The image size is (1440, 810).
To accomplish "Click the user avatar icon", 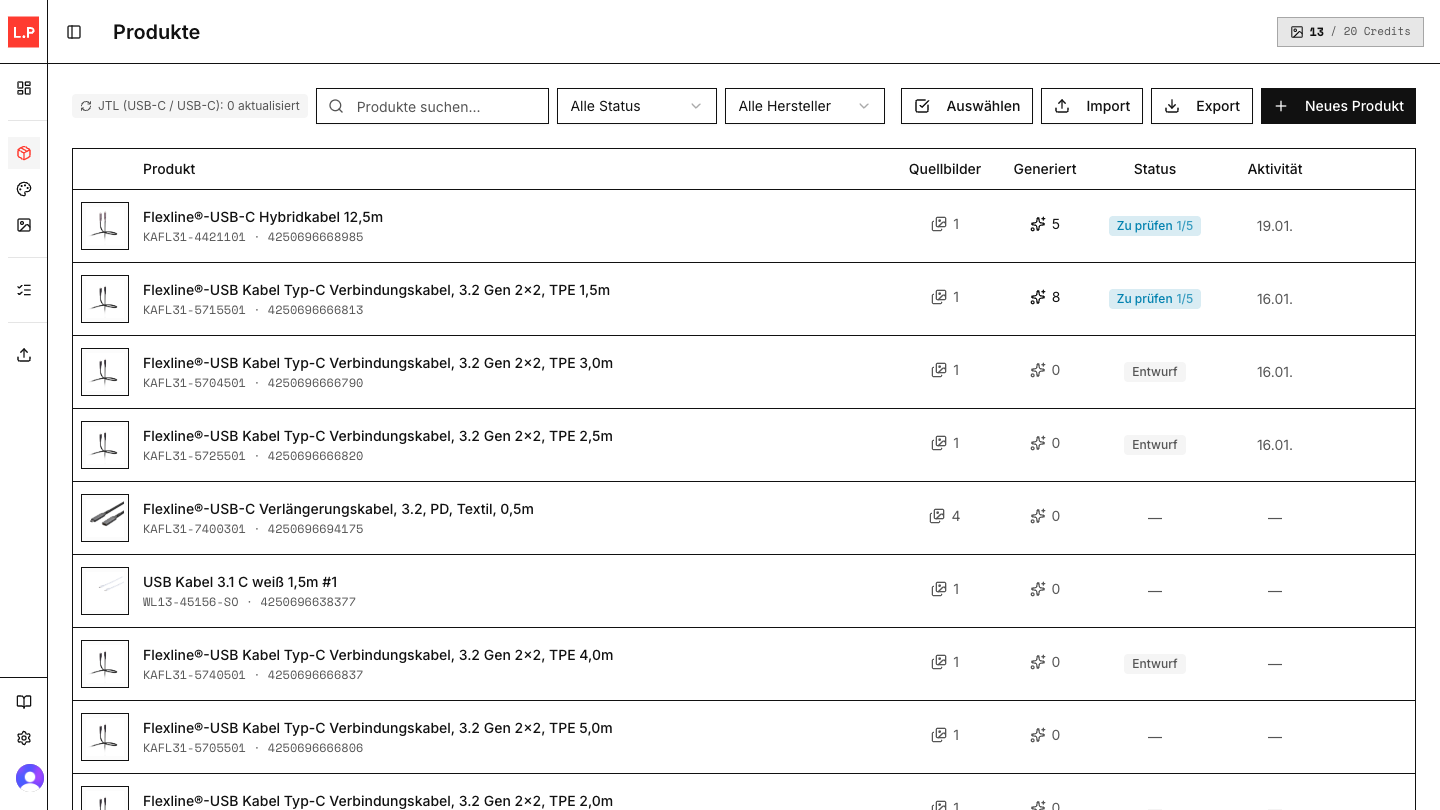I will [30, 778].
